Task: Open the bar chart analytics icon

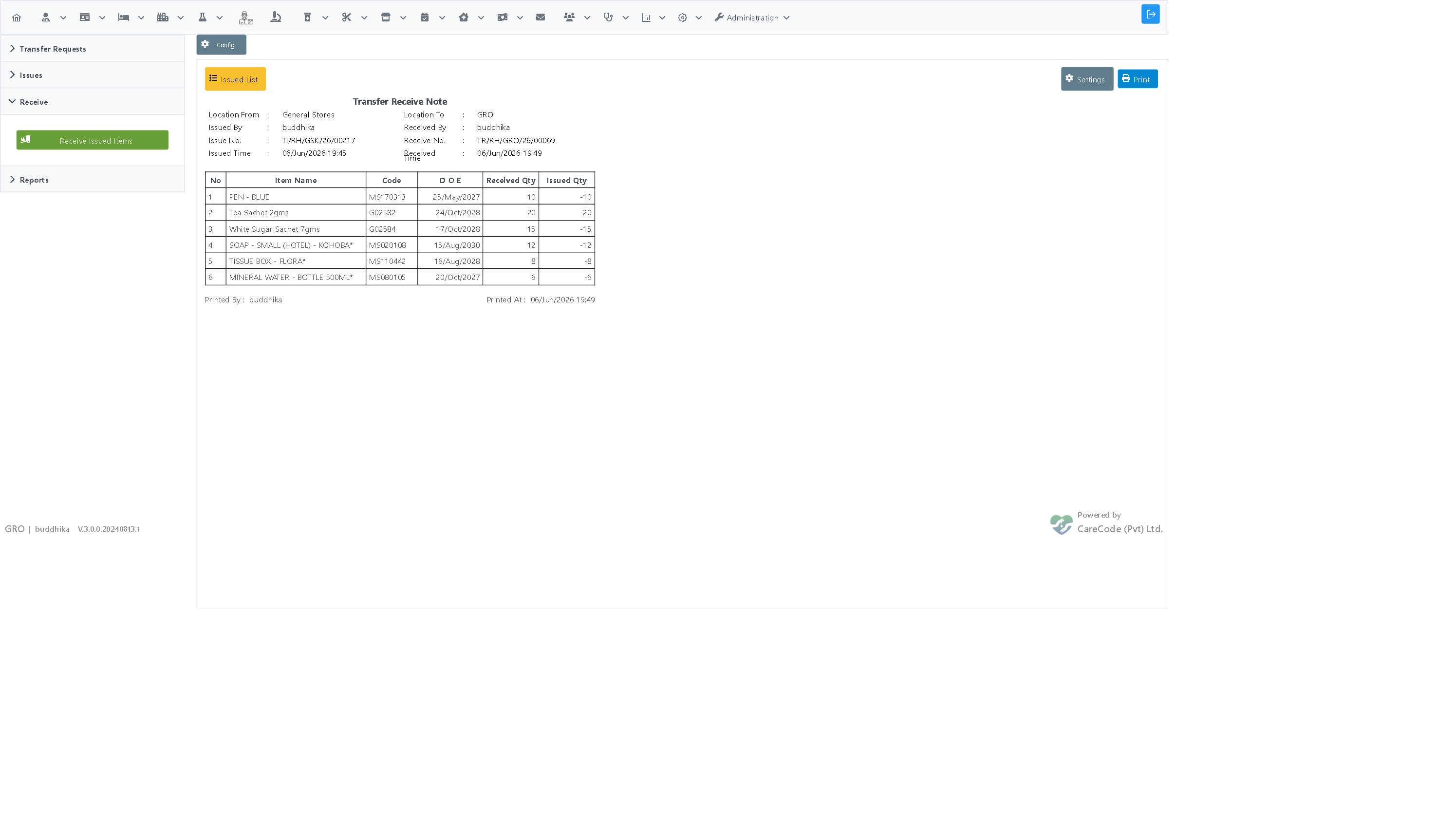Action: point(646,18)
